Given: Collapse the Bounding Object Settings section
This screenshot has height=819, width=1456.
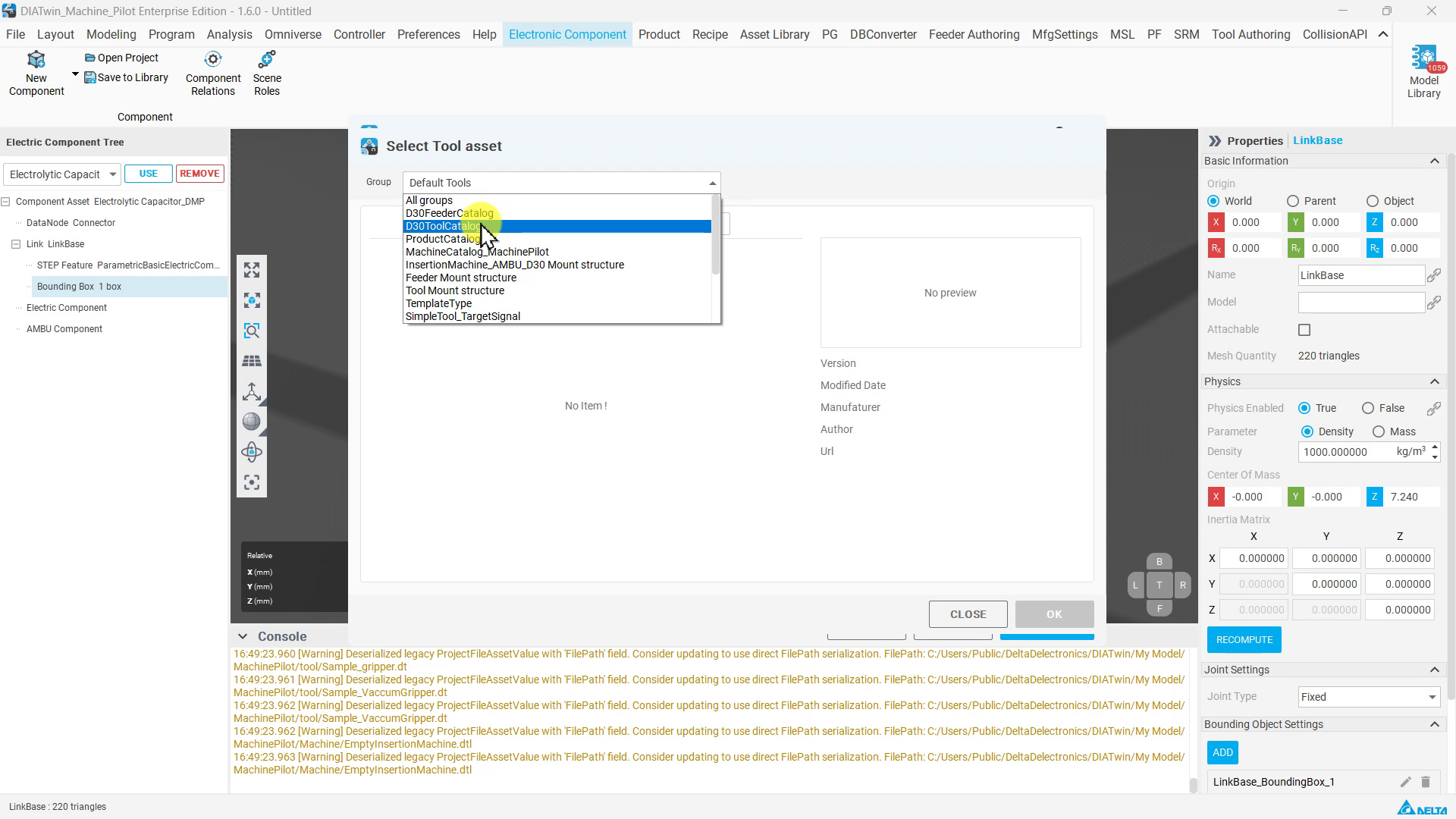Looking at the screenshot, I should [1434, 724].
